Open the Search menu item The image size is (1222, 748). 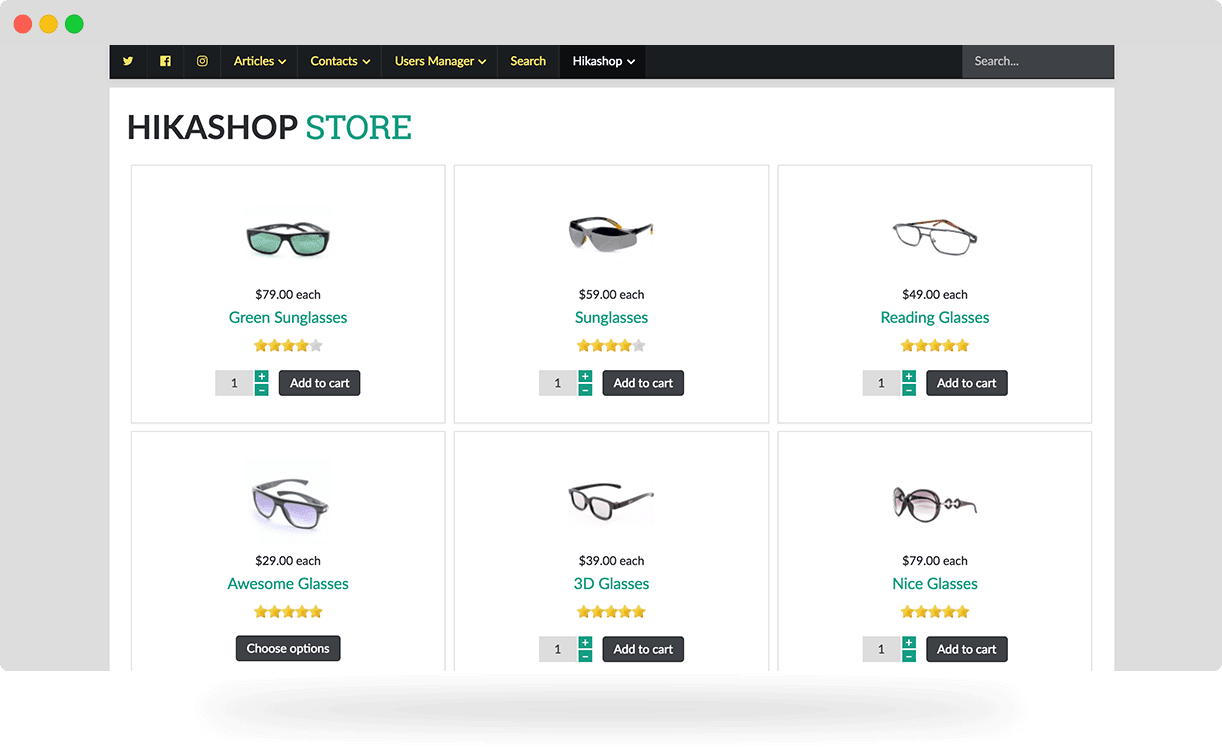pyautogui.click(x=528, y=61)
